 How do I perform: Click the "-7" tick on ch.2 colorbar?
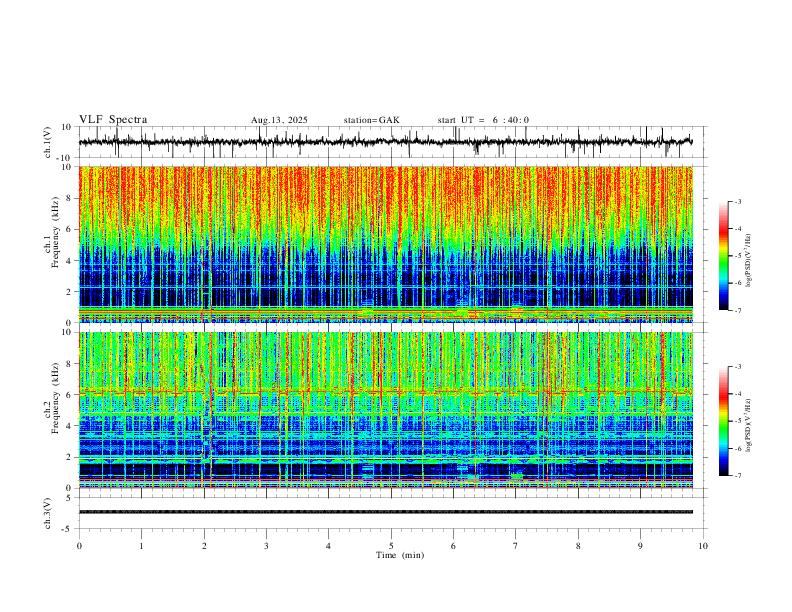738,476
